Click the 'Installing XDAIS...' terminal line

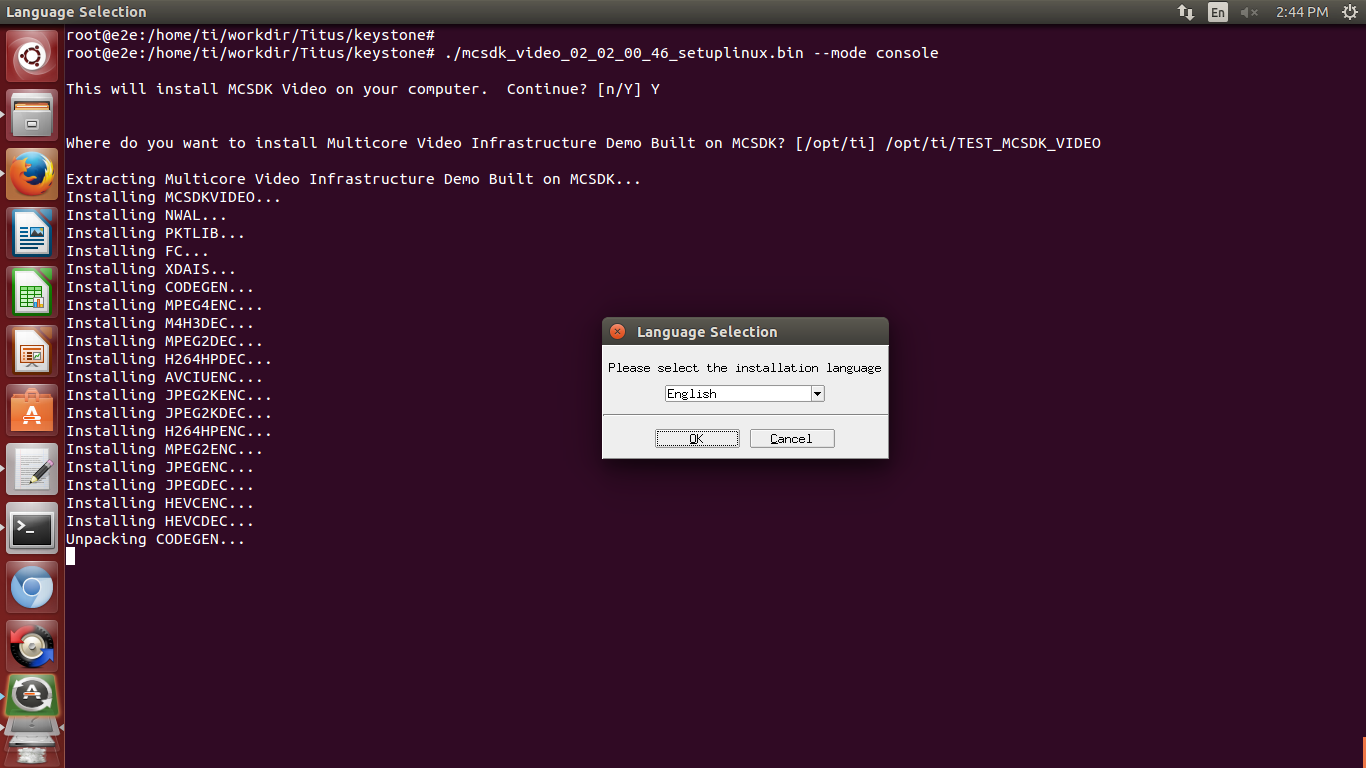[x=151, y=269]
